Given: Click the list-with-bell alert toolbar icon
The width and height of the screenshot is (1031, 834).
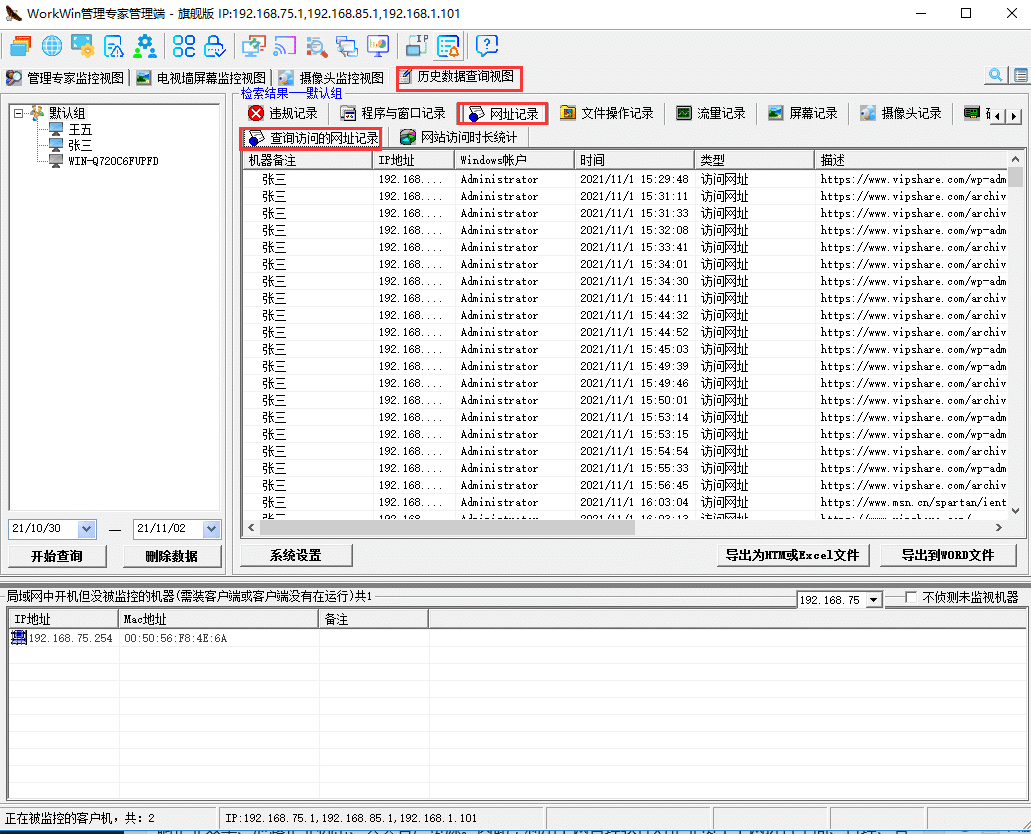Looking at the screenshot, I should tap(448, 46).
